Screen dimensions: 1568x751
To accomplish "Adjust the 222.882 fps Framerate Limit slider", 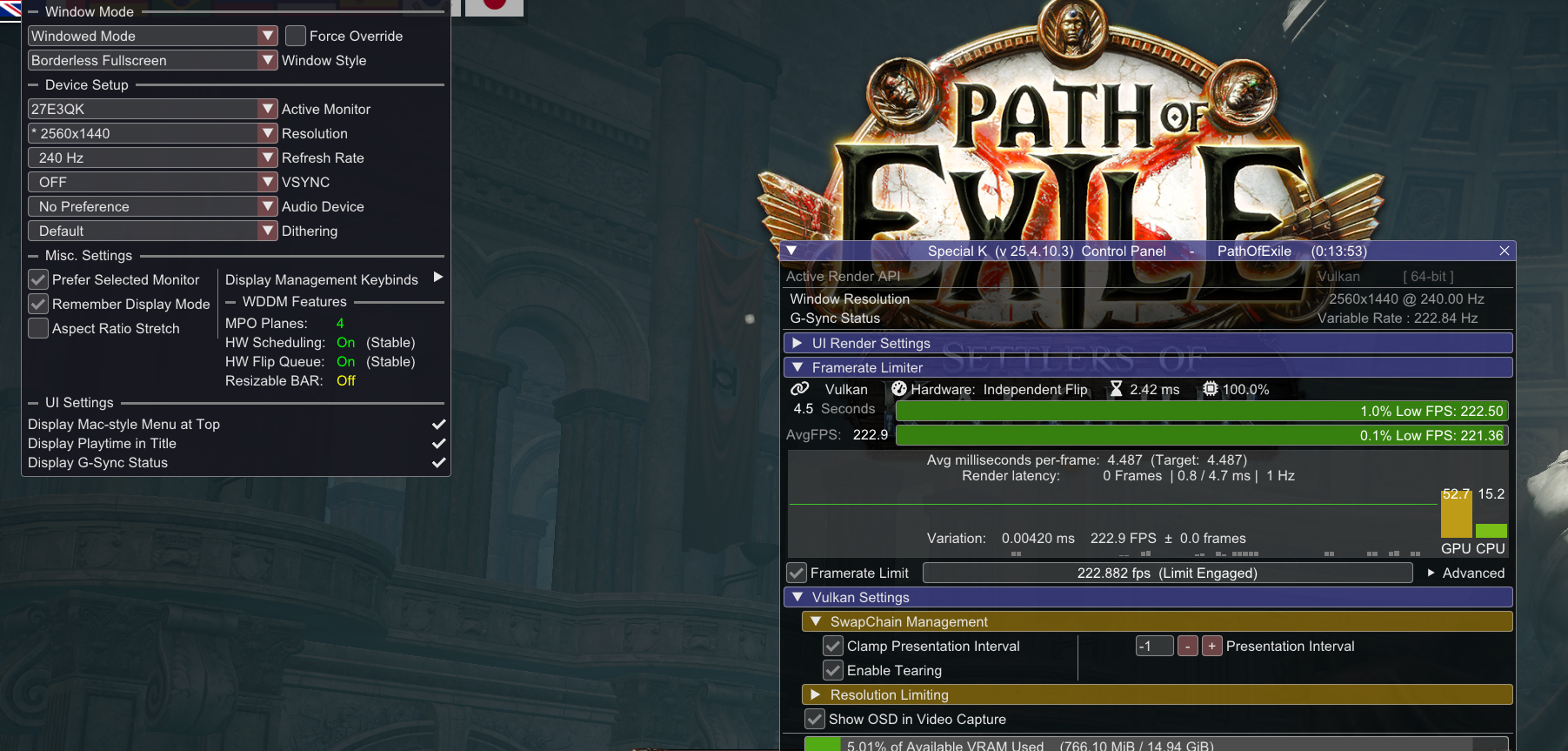I will pos(1167,573).
